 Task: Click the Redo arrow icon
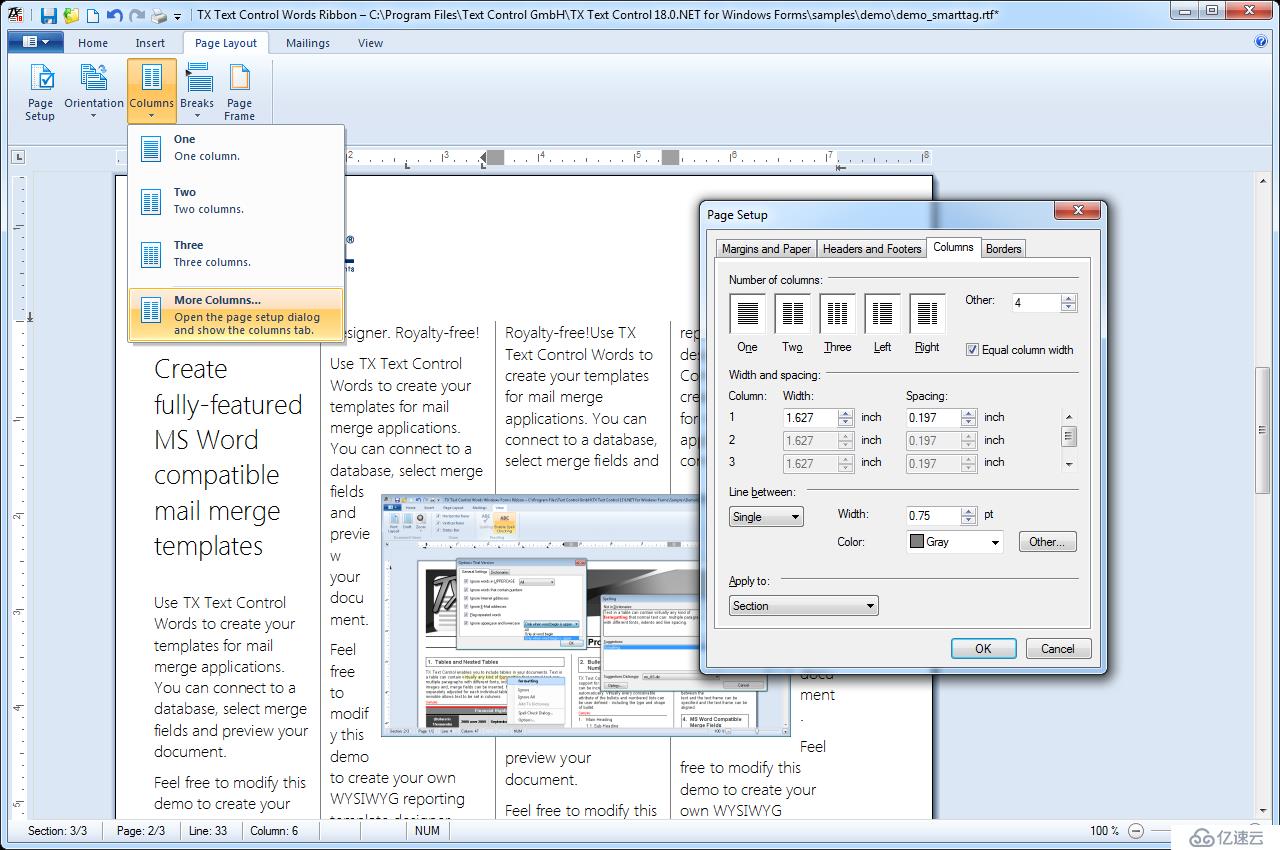pyautogui.click(x=137, y=16)
